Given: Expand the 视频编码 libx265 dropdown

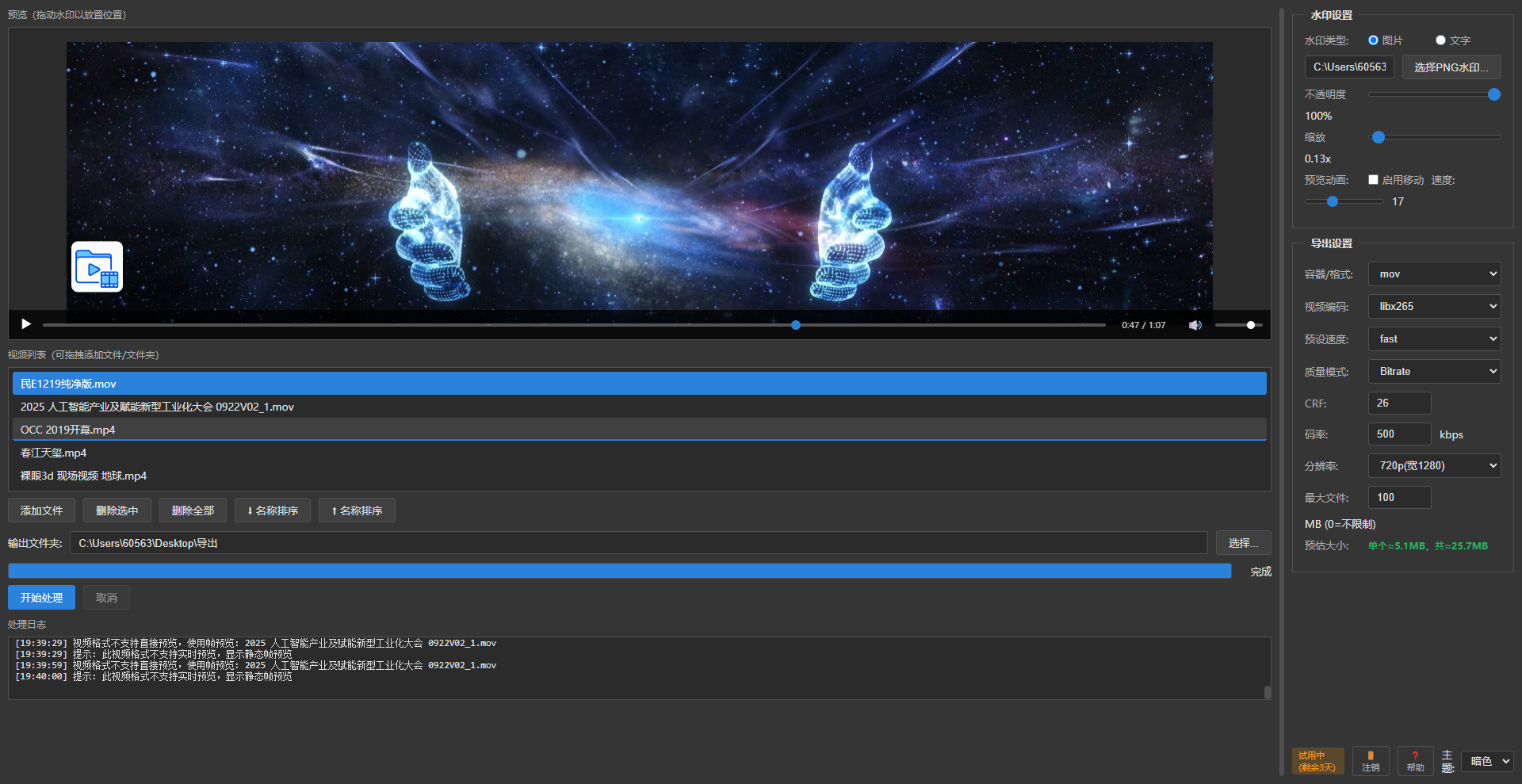Looking at the screenshot, I should click(1434, 307).
